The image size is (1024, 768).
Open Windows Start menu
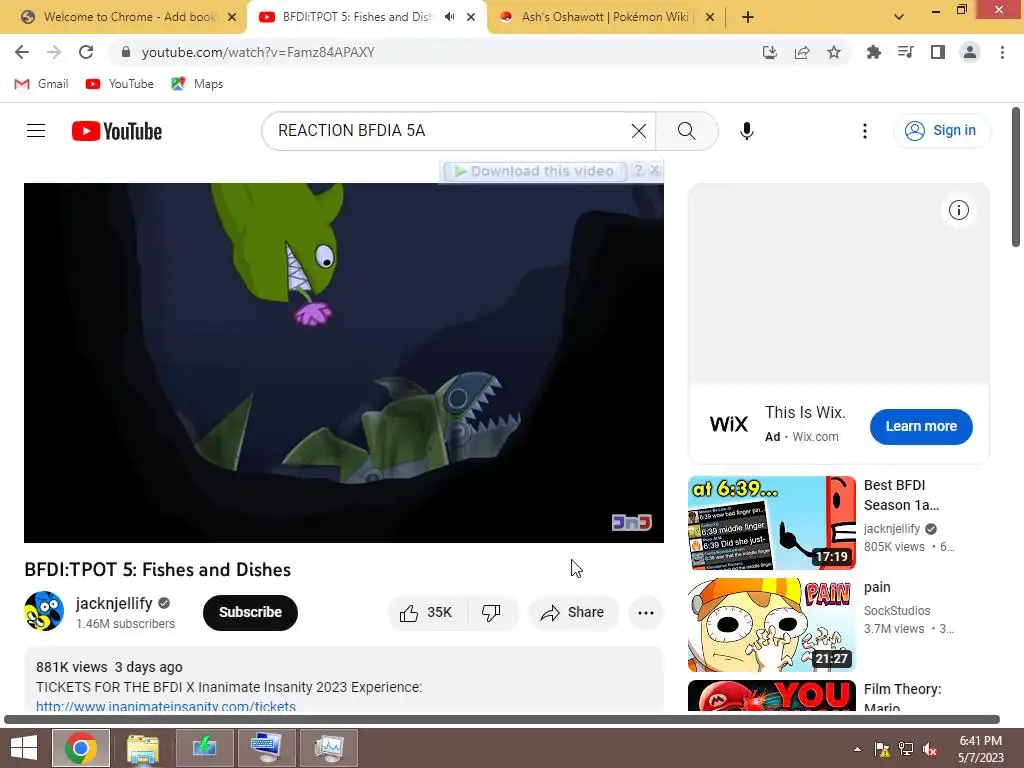24,748
